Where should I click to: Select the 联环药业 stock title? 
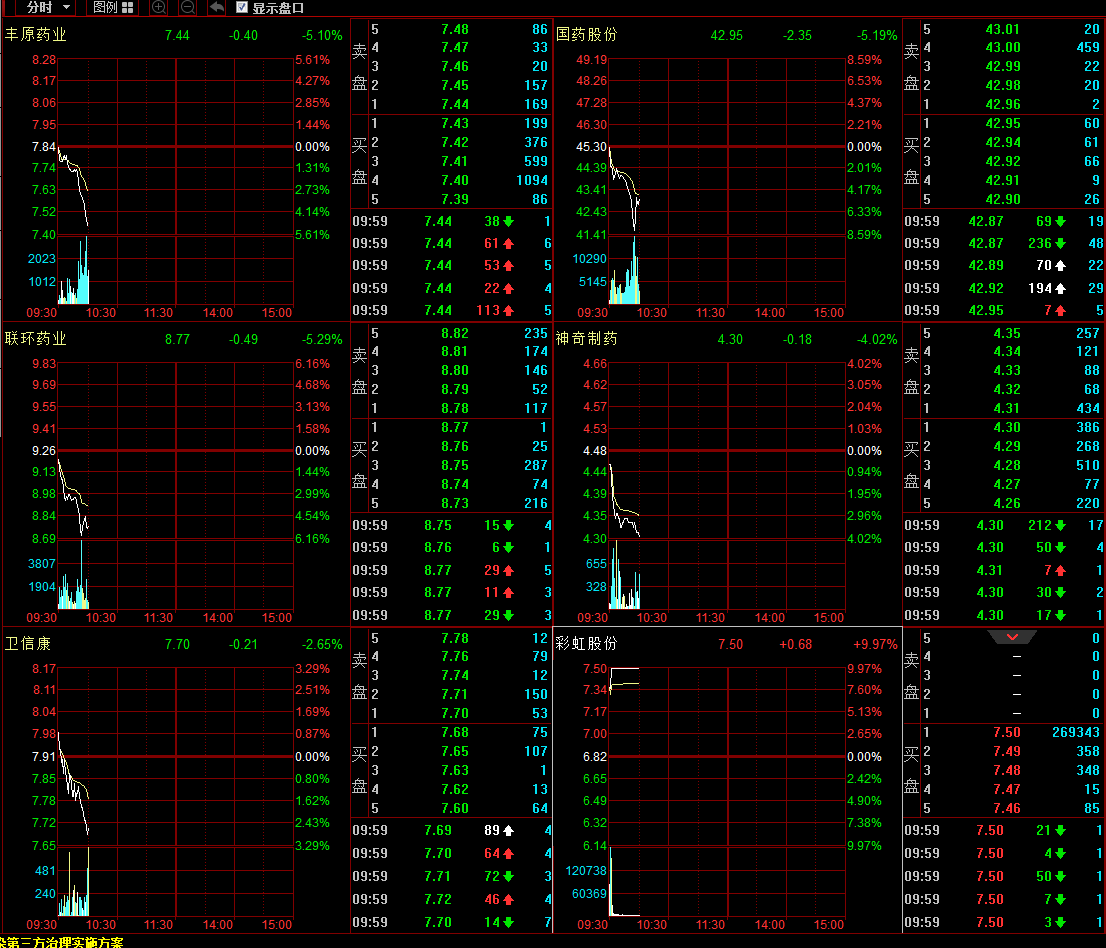(35, 339)
